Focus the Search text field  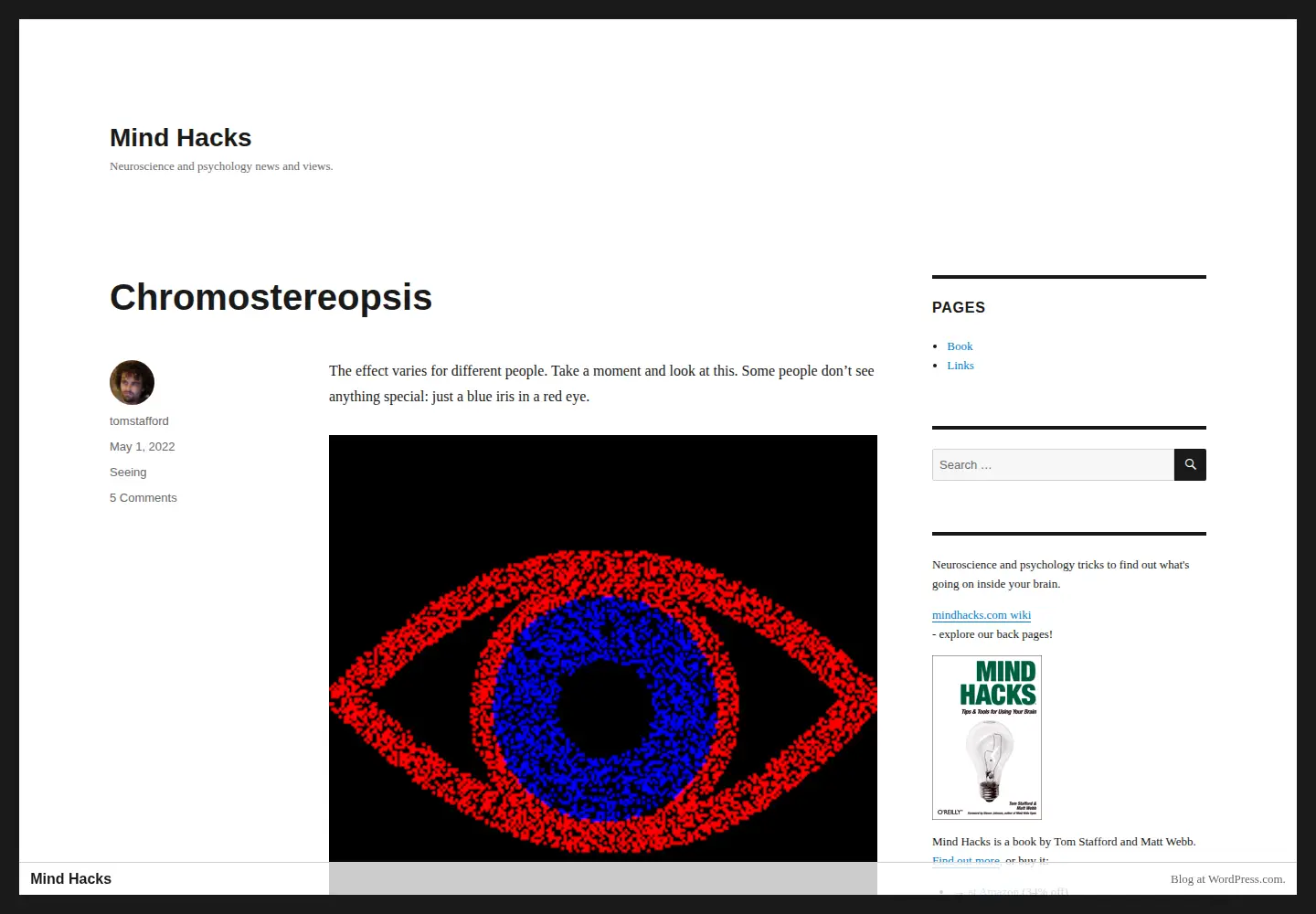pyautogui.click(x=1053, y=464)
